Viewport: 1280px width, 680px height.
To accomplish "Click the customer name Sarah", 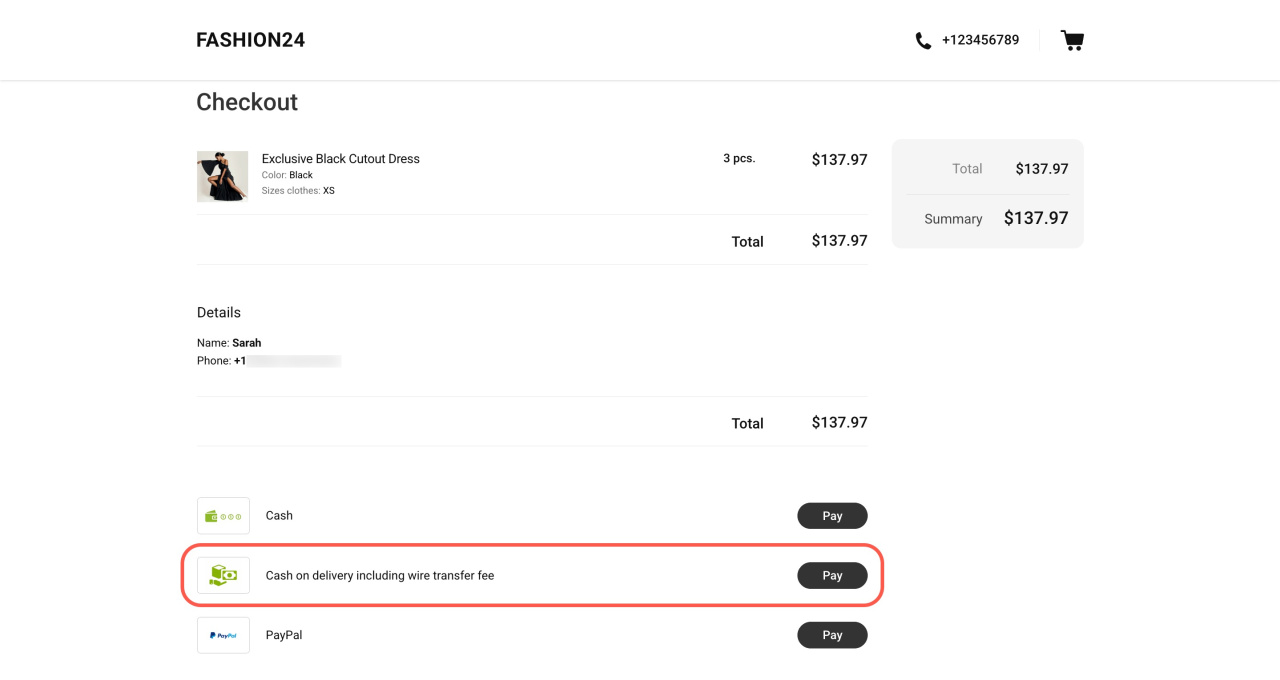I will pos(246,343).
